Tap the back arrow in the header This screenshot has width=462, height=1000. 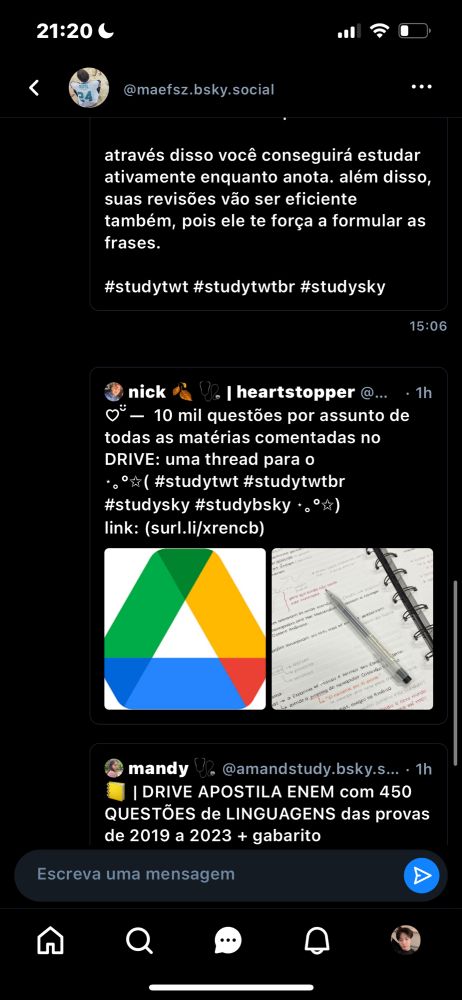point(34,88)
